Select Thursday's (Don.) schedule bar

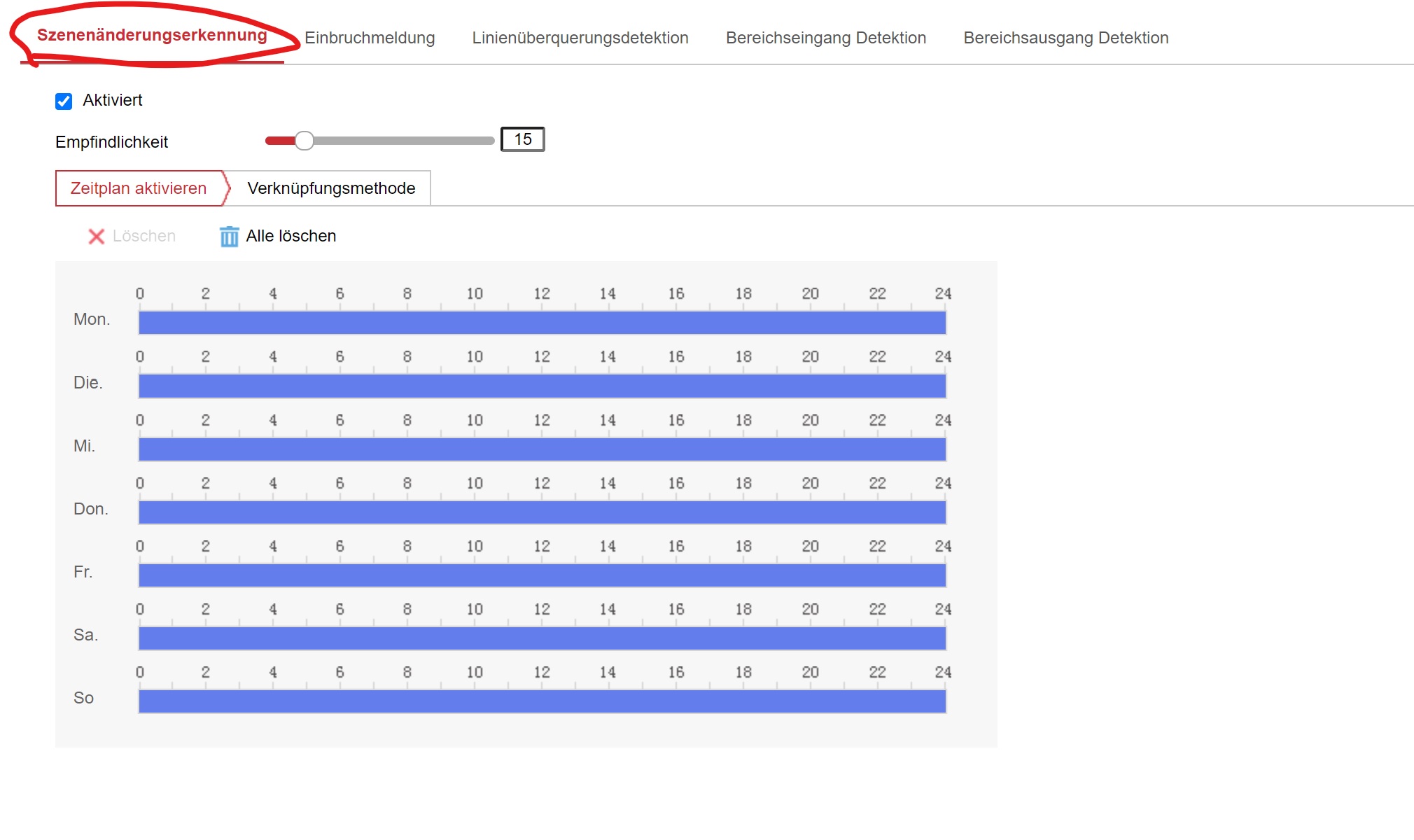pos(542,512)
